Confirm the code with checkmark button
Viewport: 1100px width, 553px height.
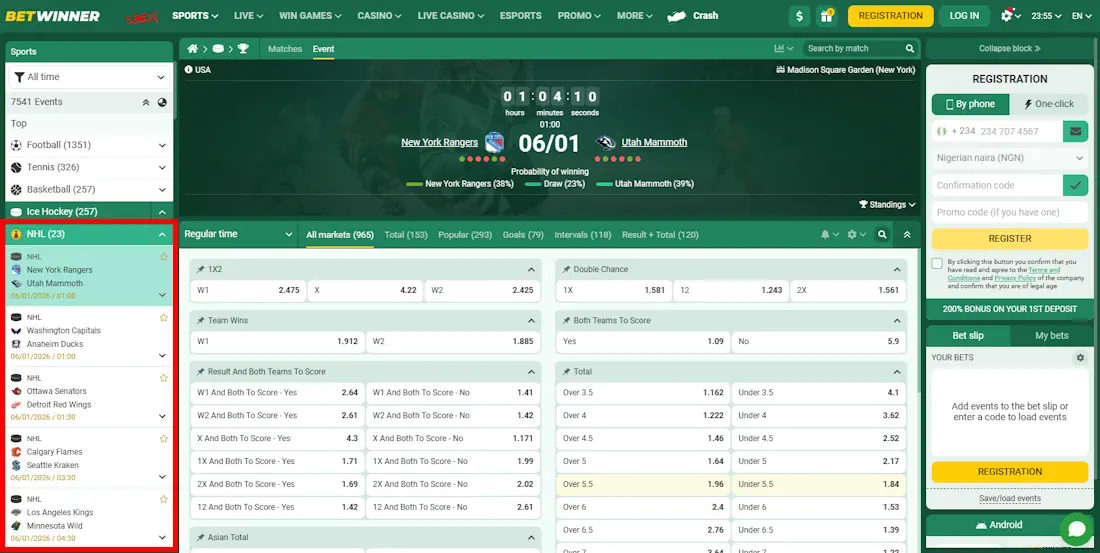point(1075,185)
